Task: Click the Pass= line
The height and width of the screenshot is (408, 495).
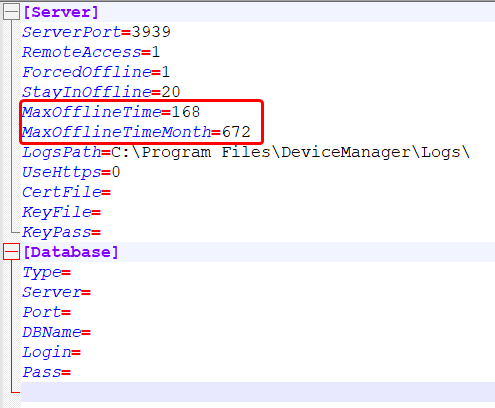Action: click(47, 372)
